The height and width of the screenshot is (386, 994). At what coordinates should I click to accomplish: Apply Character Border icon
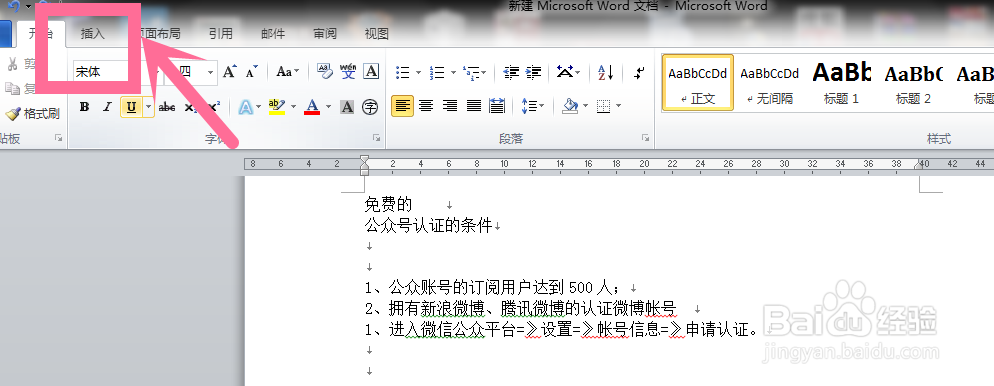(371, 72)
